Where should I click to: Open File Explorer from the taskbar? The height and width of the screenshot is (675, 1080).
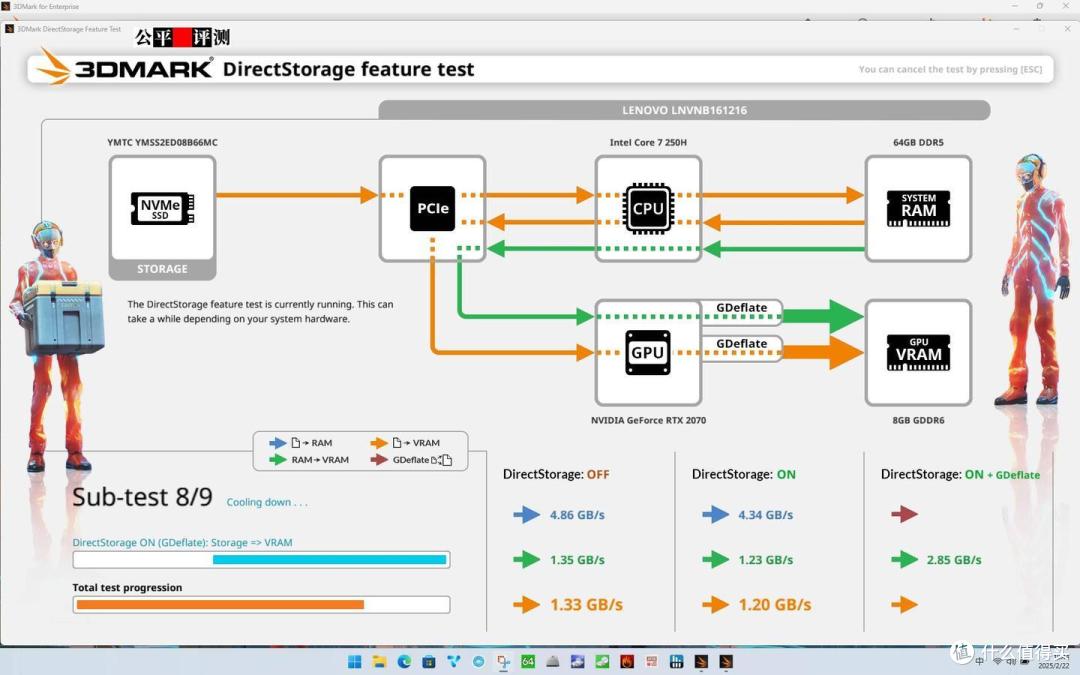379,662
